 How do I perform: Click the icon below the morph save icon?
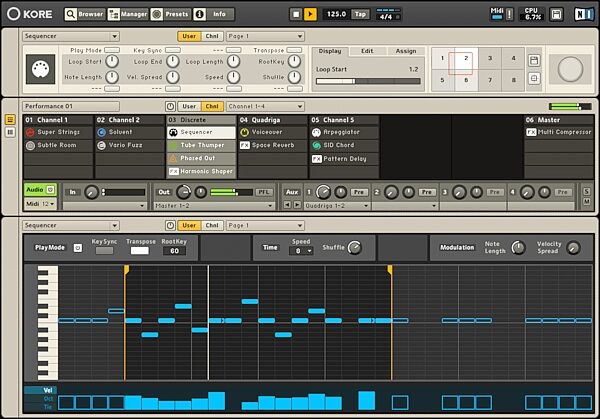[x=534, y=79]
